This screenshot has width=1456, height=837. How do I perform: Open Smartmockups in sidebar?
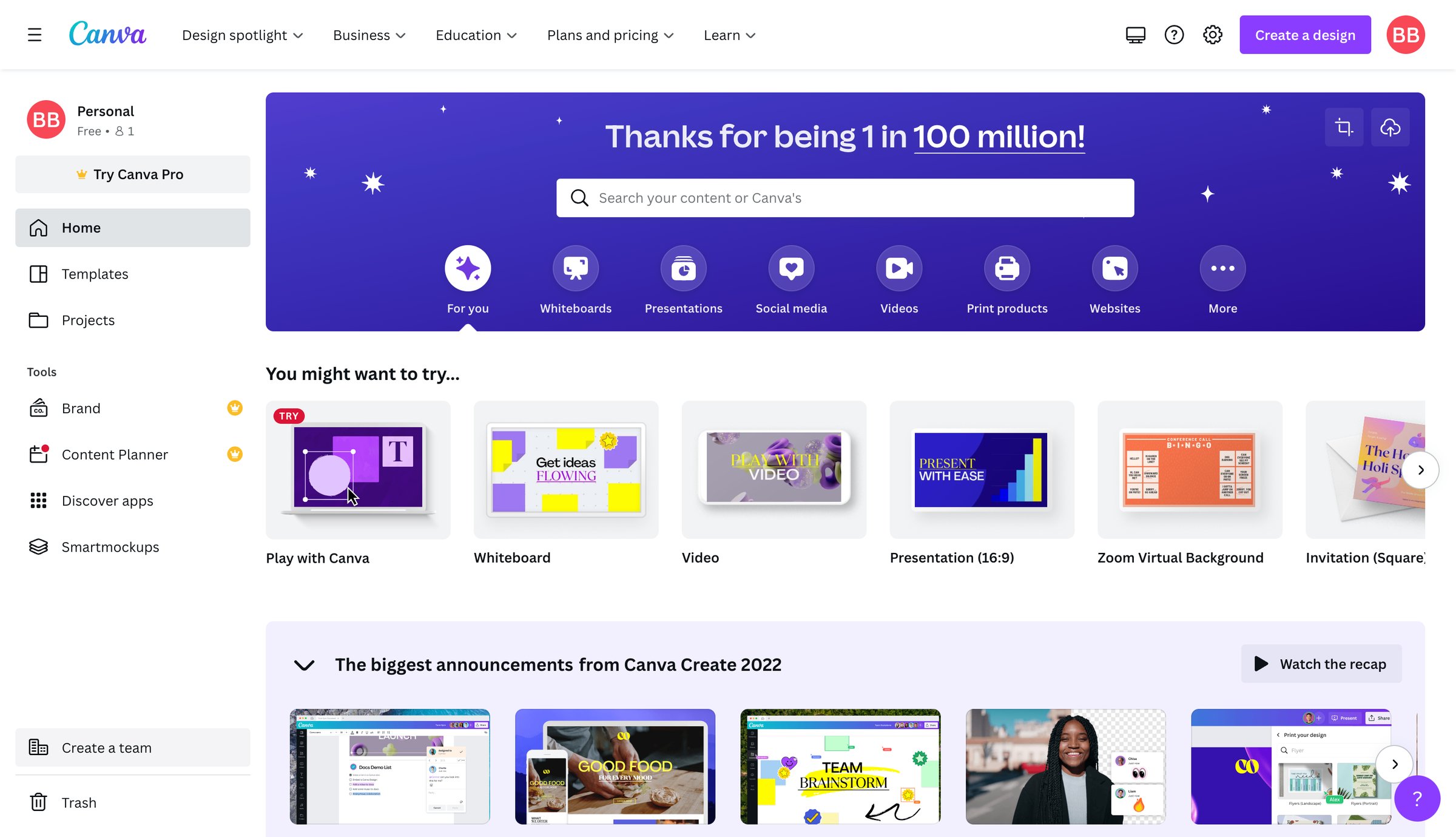[x=133, y=546]
